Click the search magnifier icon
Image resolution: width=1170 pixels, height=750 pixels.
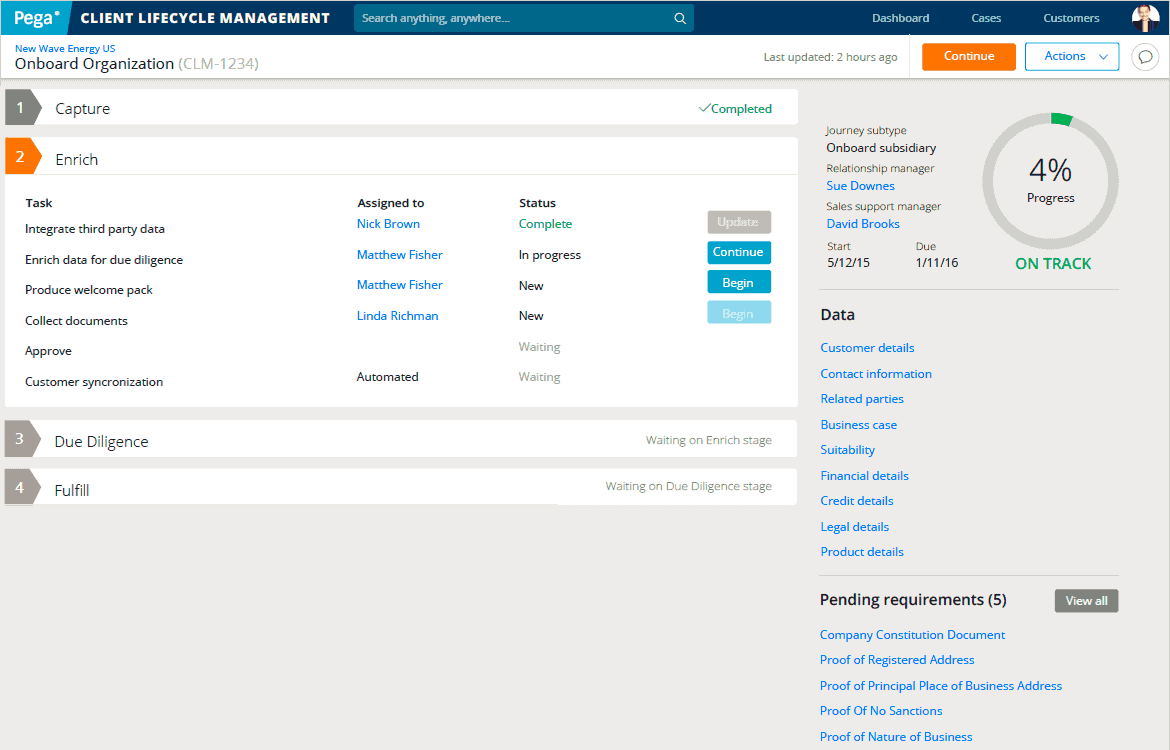(x=680, y=18)
